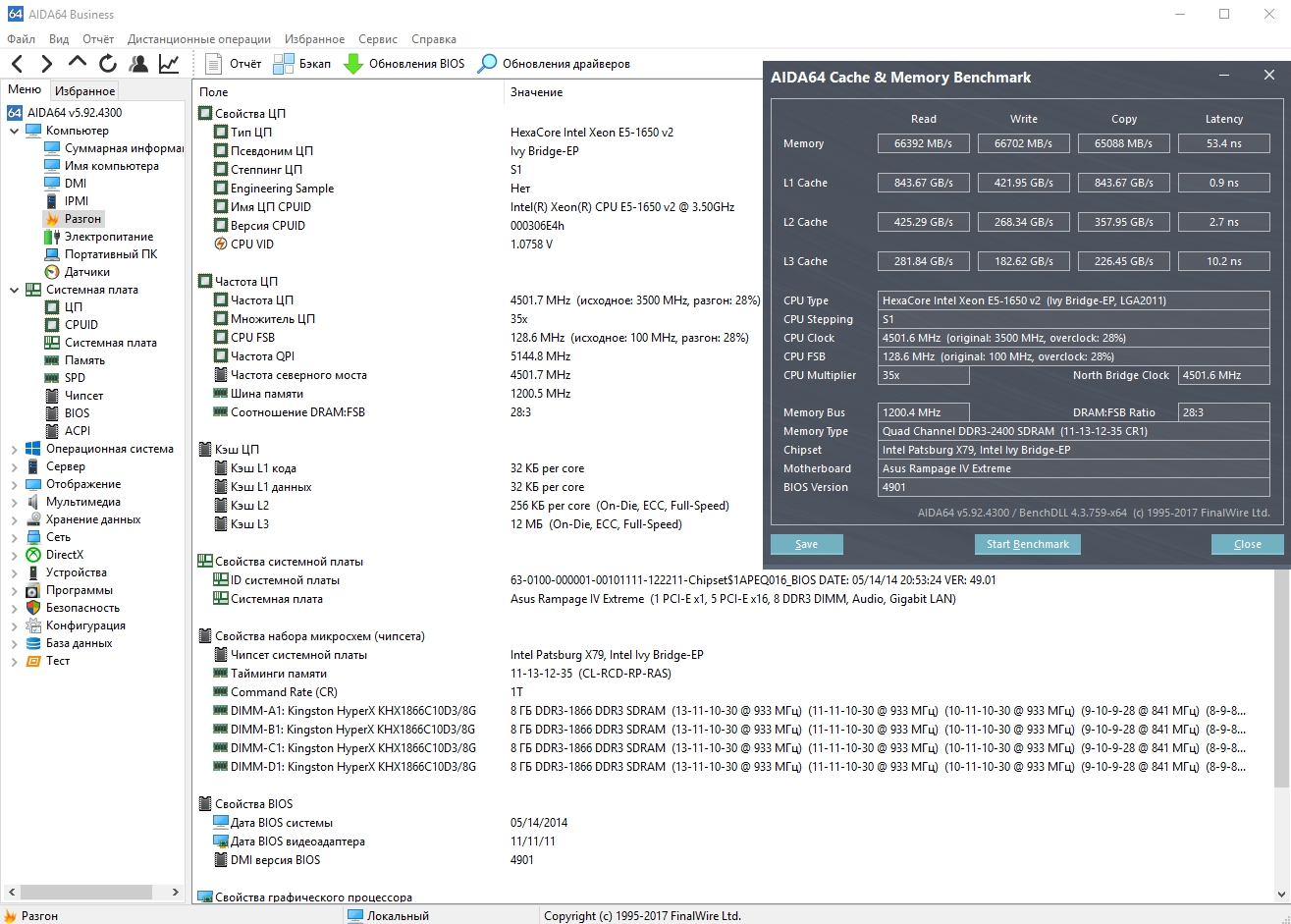
Task: Open Обновления BIOS
Action: 403,64
